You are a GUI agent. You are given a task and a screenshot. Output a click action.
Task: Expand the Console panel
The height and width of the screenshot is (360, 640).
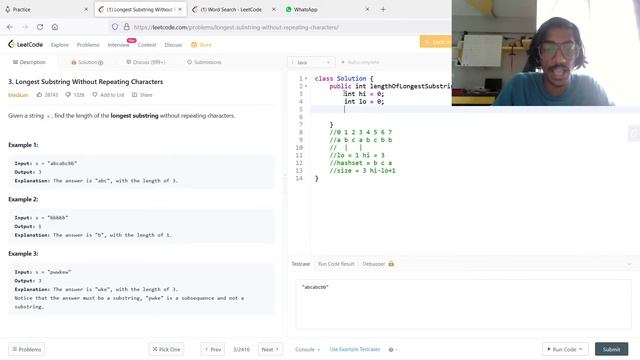307,349
